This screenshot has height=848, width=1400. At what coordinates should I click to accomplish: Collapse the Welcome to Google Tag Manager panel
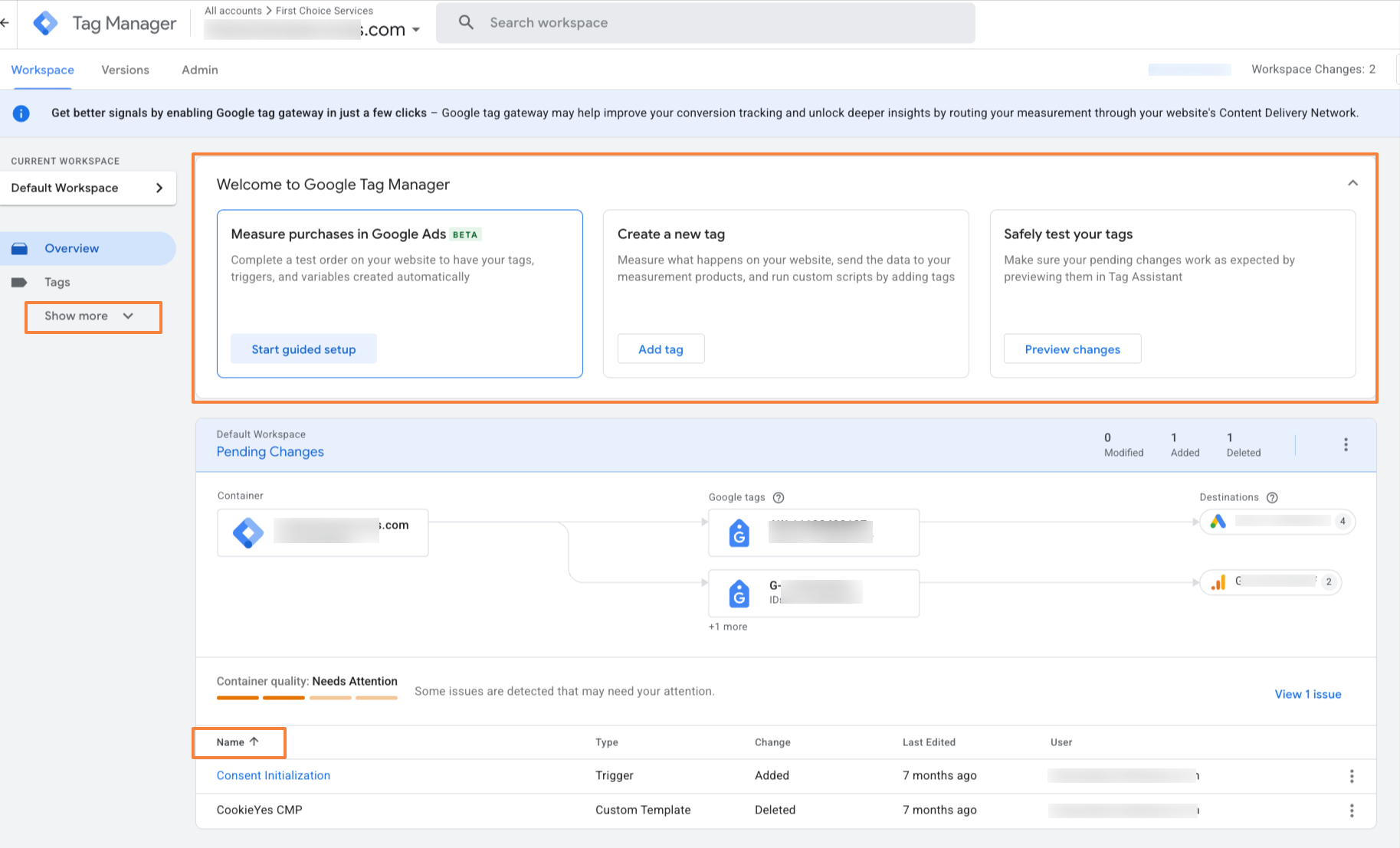(x=1352, y=183)
